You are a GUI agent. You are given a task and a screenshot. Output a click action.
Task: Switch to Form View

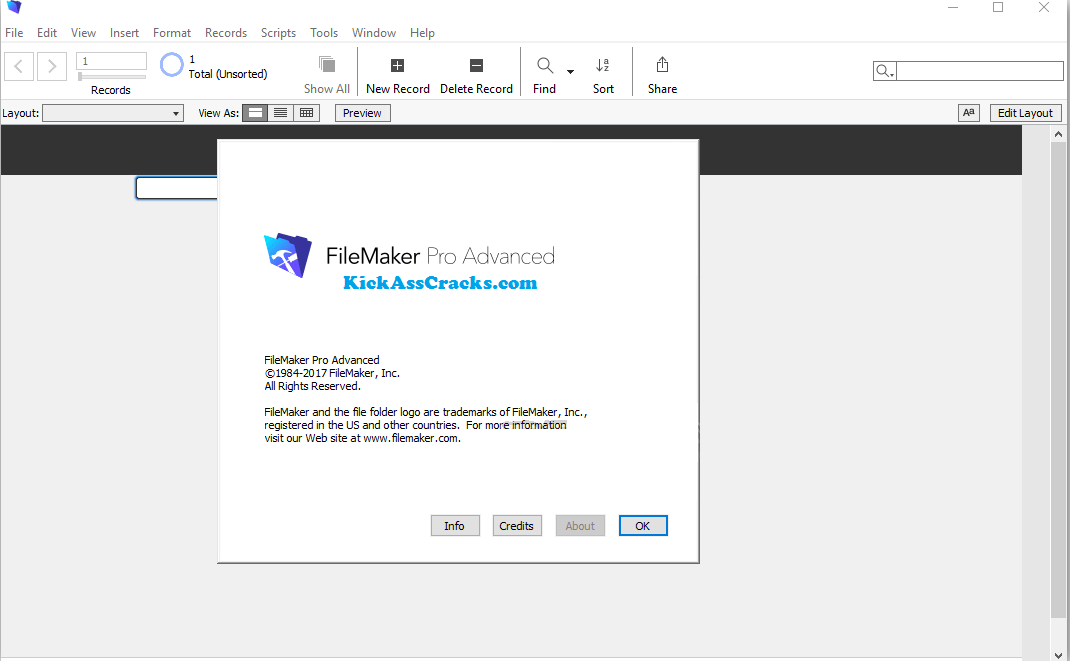pyautogui.click(x=255, y=112)
